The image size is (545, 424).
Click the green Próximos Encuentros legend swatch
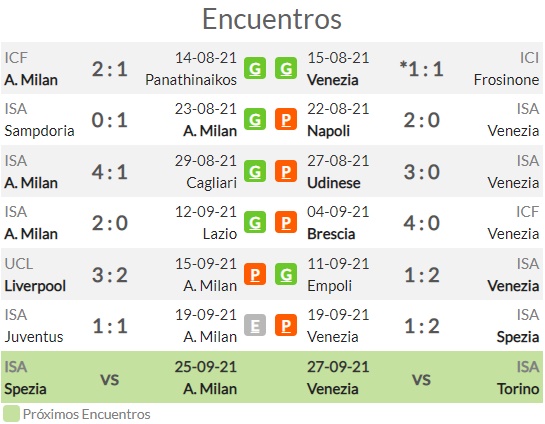[x=11, y=414]
